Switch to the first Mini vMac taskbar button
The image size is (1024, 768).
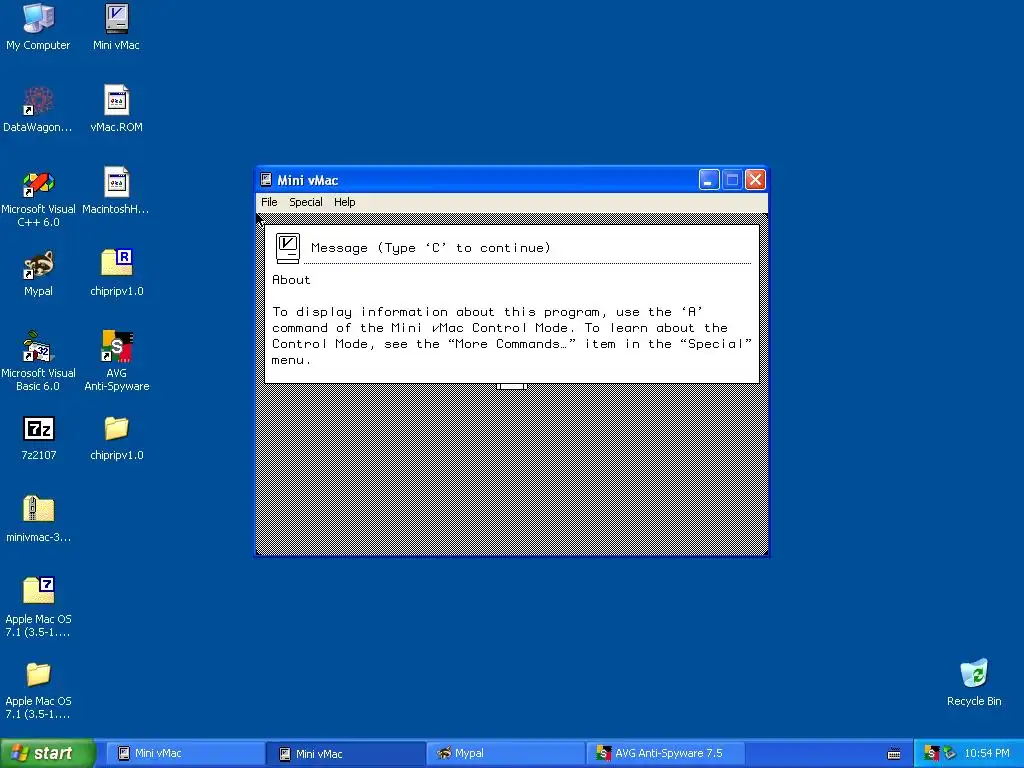[183, 754]
